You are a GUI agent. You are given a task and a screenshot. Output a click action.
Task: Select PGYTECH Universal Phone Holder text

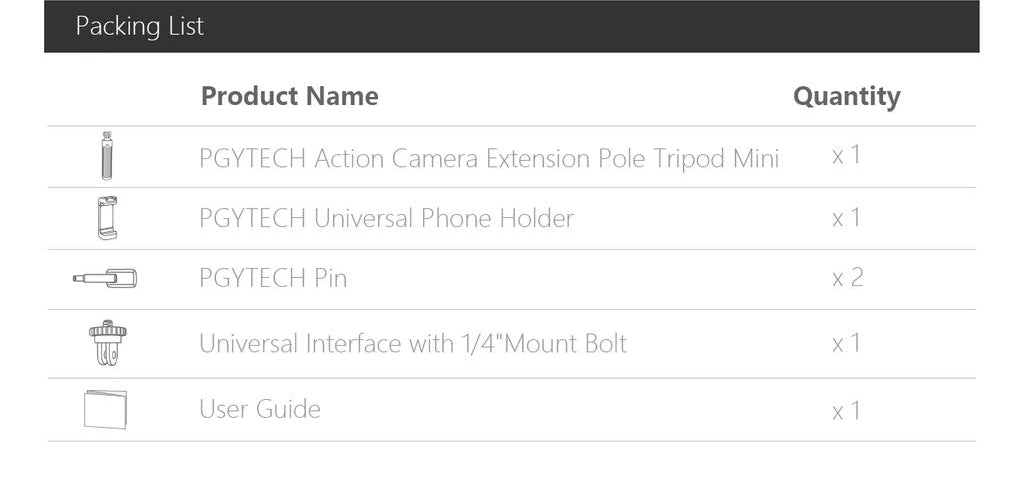[x=386, y=218]
